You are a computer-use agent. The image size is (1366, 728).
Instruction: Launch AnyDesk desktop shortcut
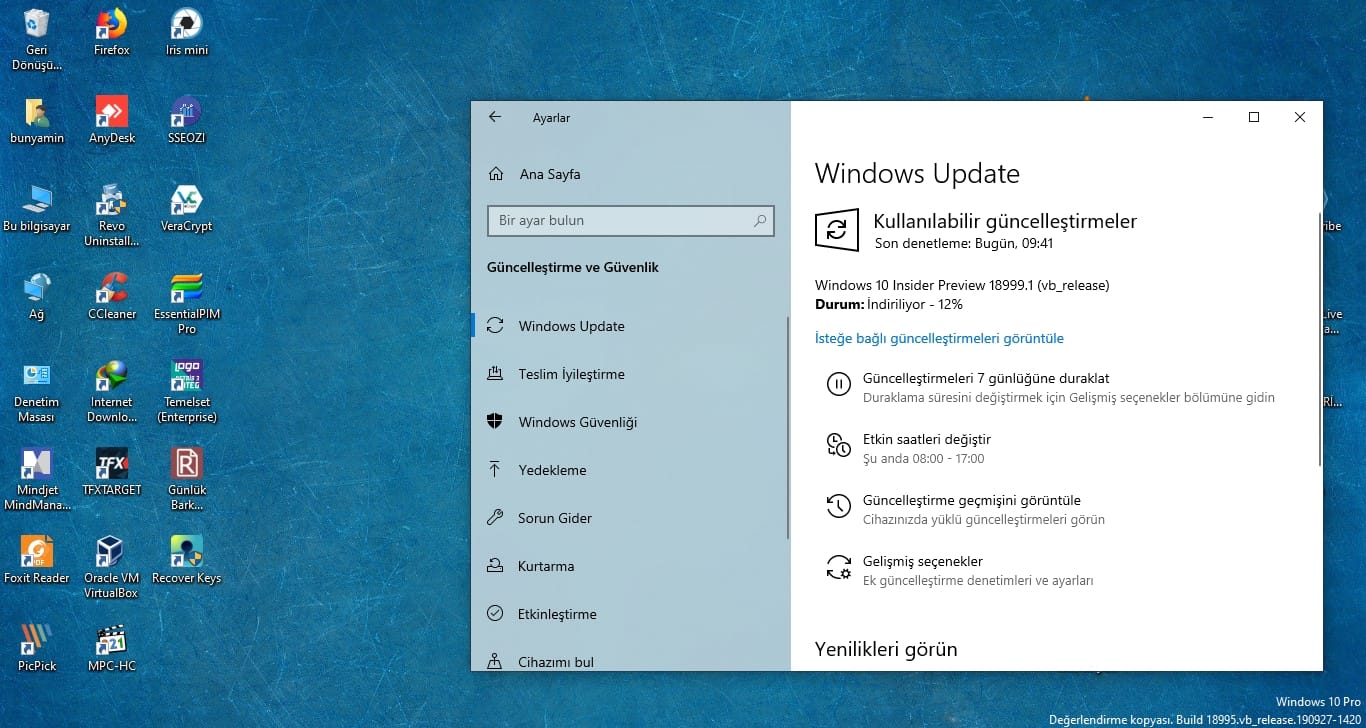click(x=112, y=121)
